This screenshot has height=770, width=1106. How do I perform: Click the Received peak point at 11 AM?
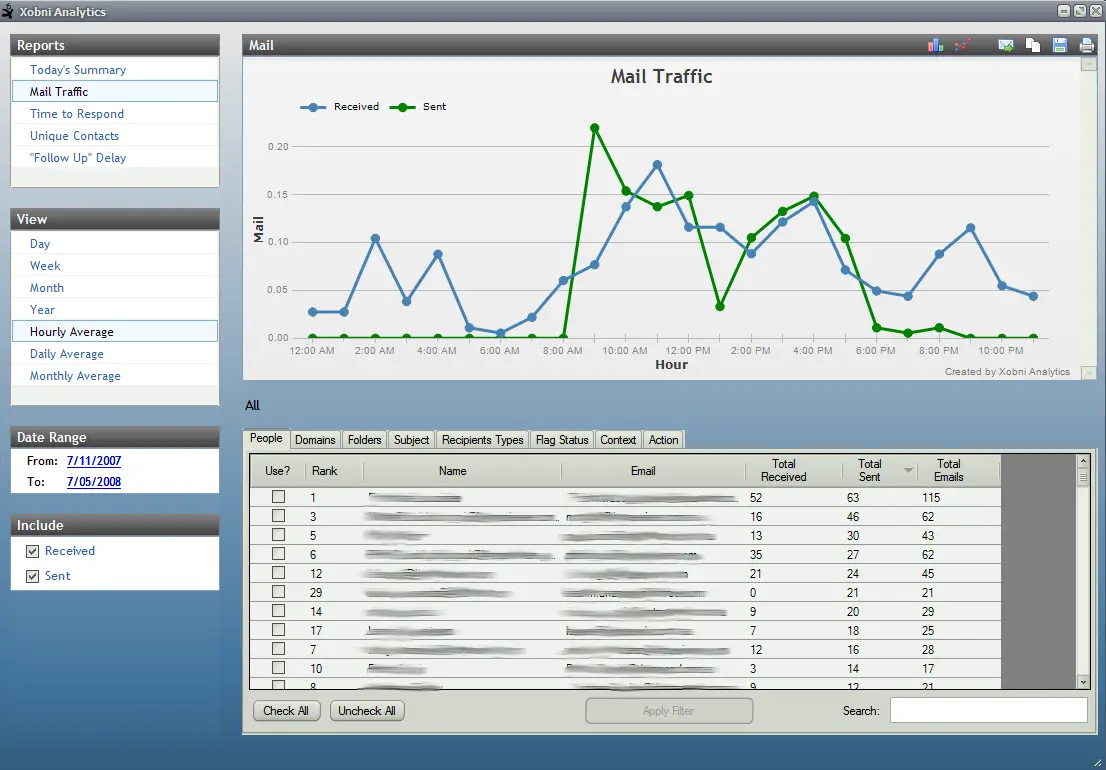point(657,164)
